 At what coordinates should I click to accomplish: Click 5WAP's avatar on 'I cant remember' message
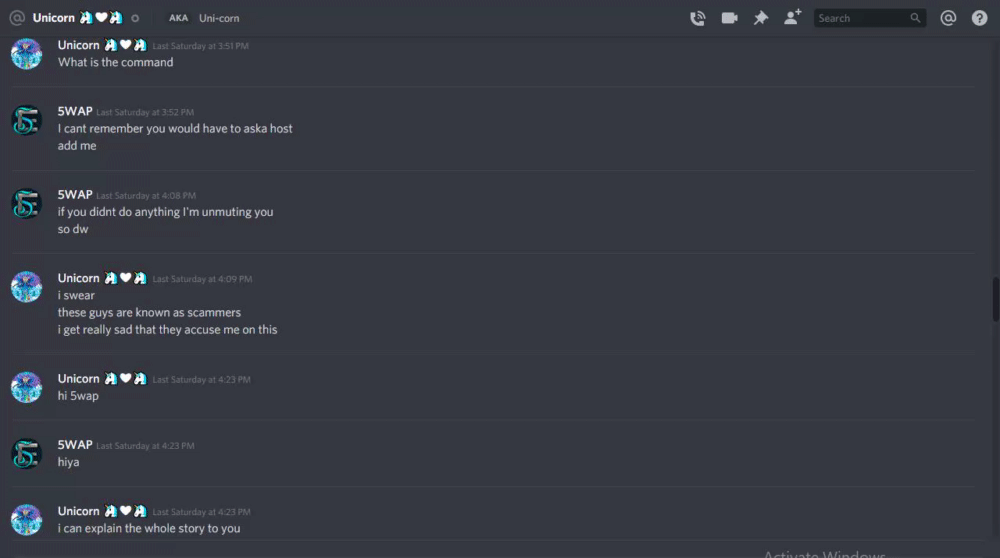[26, 120]
